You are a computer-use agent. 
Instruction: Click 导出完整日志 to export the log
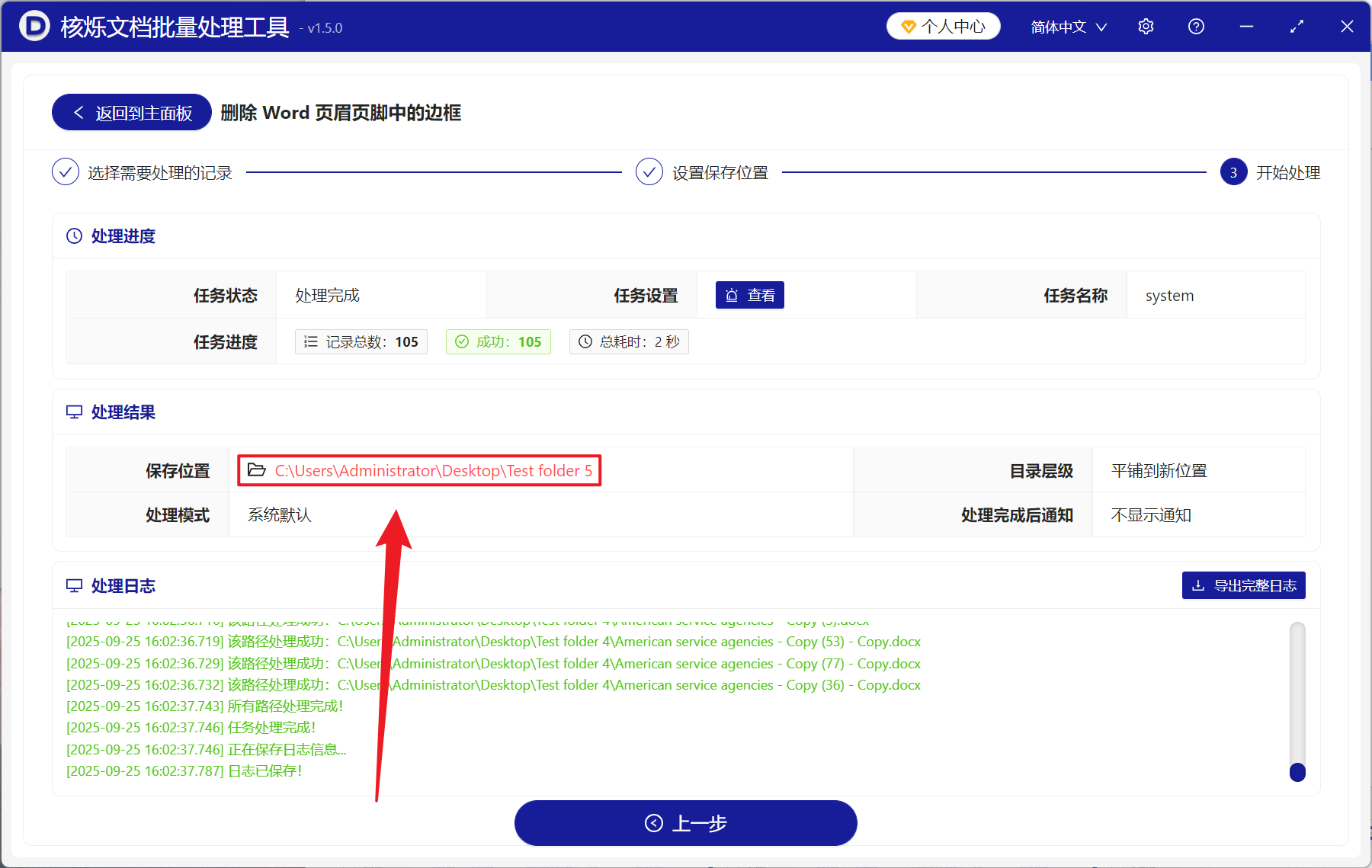coord(1242,585)
